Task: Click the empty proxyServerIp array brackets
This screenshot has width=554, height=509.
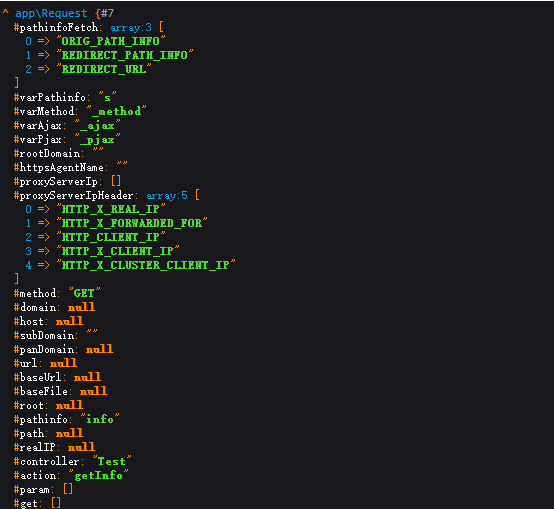Action: tap(116, 181)
